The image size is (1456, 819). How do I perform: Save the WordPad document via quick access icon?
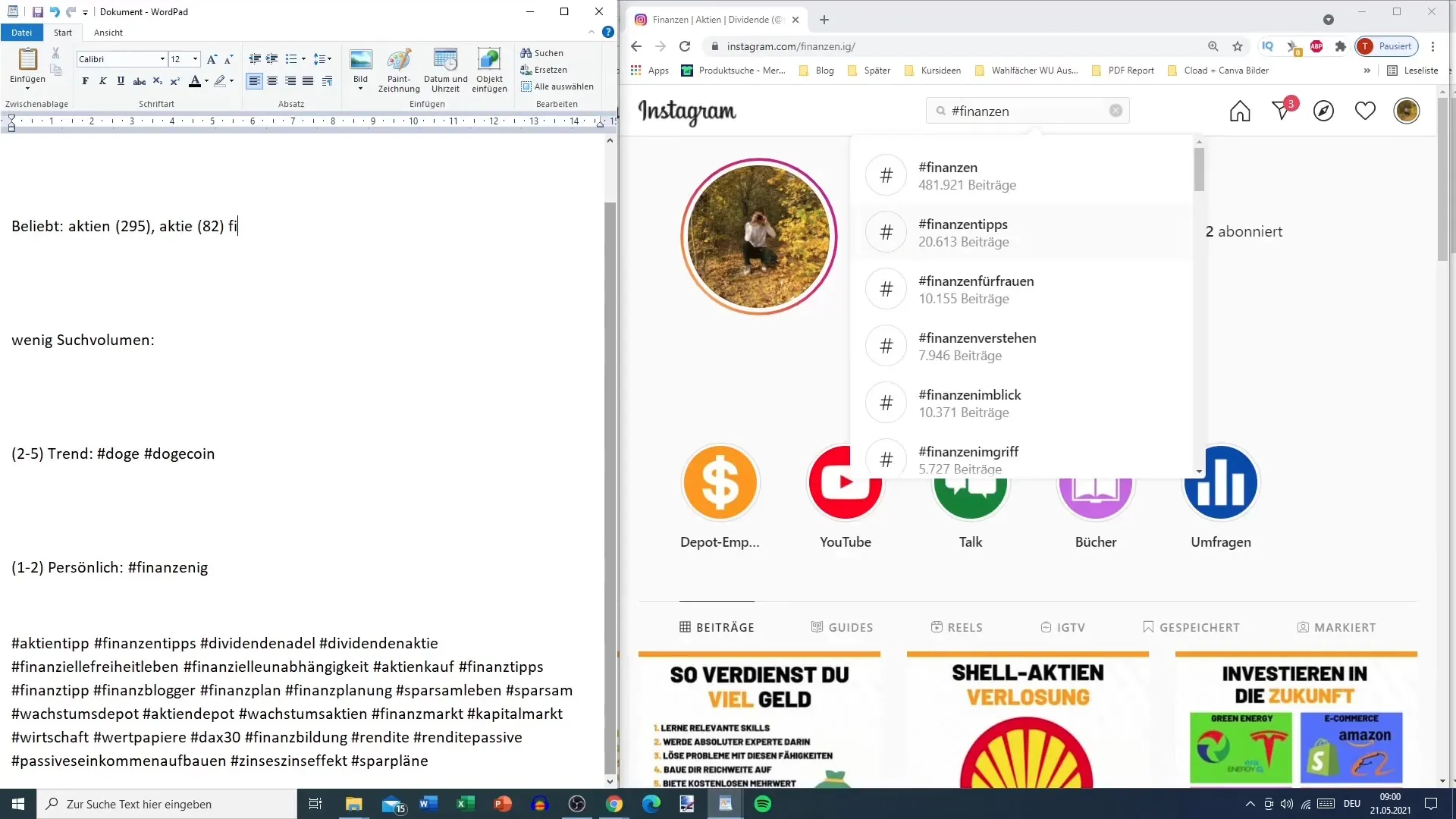(37, 12)
